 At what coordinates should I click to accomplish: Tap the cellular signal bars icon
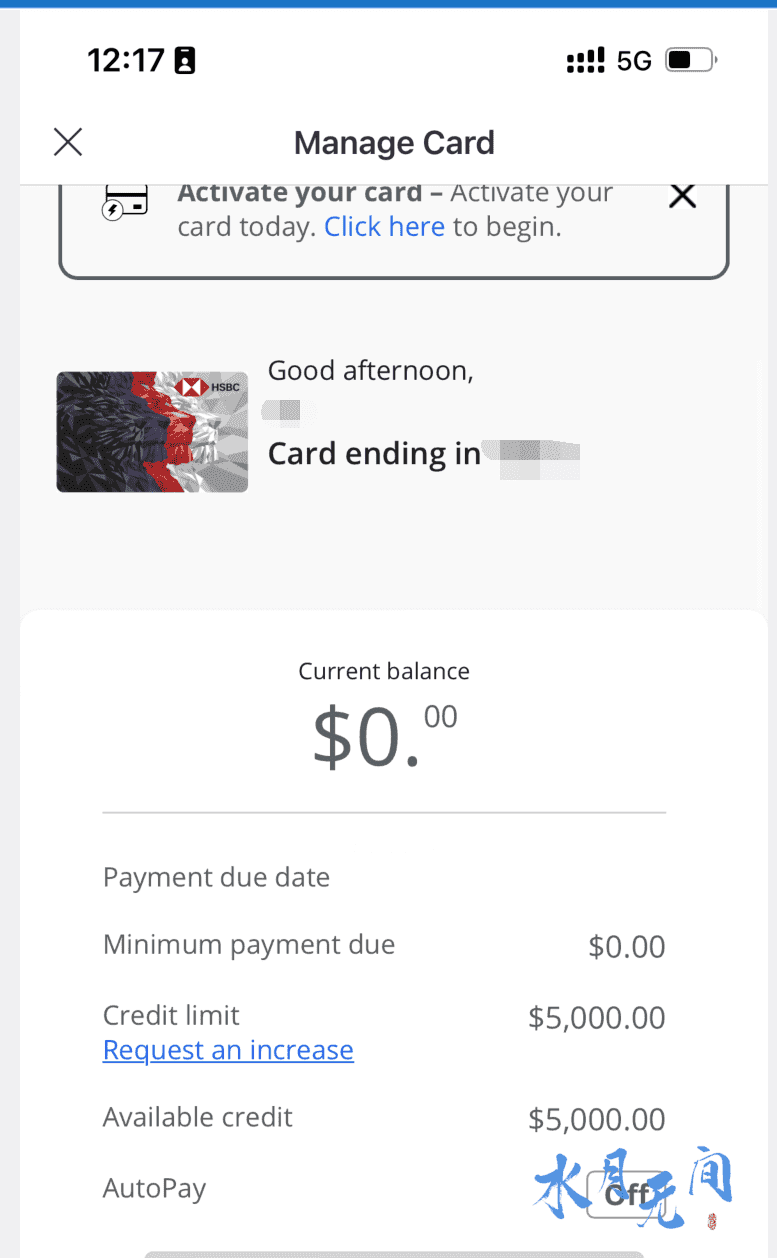tap(585, 61)
